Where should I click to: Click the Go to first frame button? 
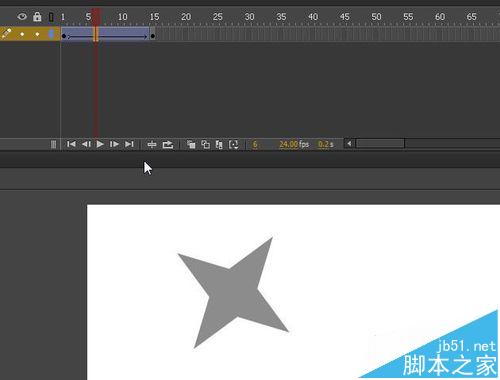[71, 144]
